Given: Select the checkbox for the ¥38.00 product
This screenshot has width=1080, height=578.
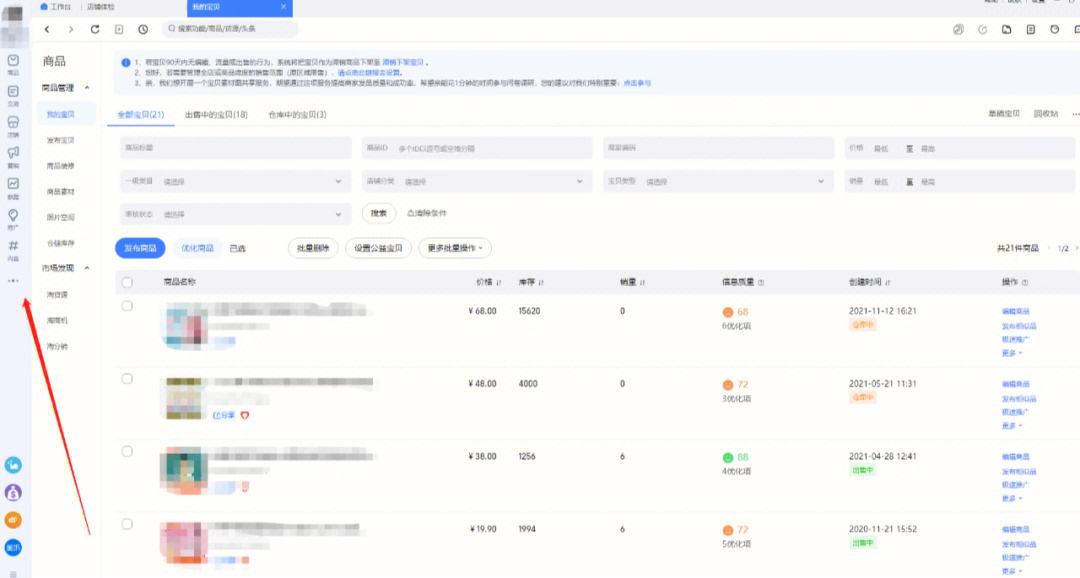Looking at the screenshot, I should tap(127, 451).
